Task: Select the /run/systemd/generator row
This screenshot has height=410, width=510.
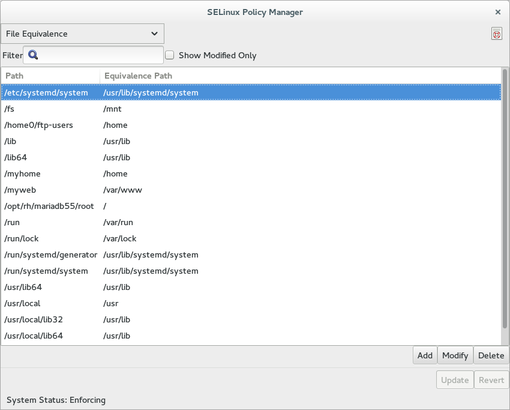Action: (x=251, y=255)
